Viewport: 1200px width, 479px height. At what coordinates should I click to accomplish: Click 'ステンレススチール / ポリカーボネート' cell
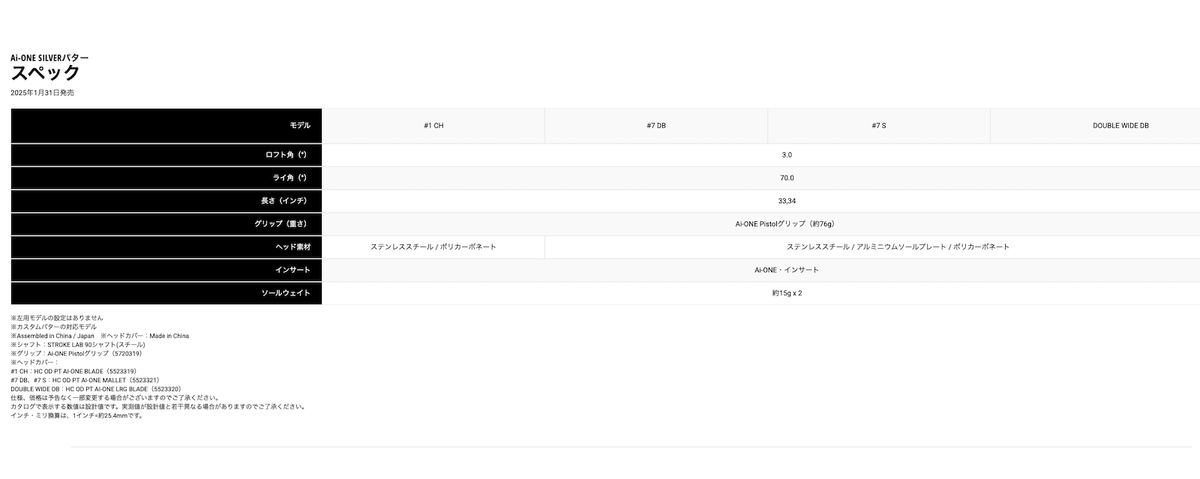[x=434, y=247]
